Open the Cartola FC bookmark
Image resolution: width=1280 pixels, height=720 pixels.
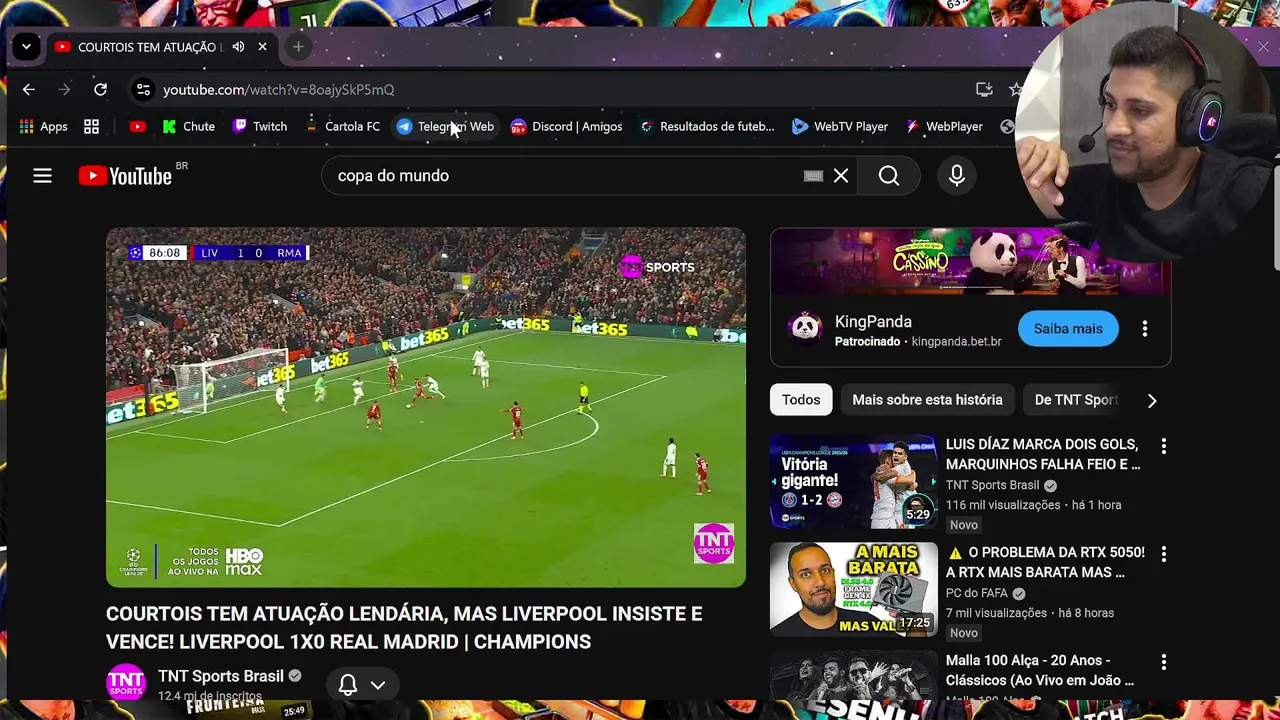coord(342,127)
